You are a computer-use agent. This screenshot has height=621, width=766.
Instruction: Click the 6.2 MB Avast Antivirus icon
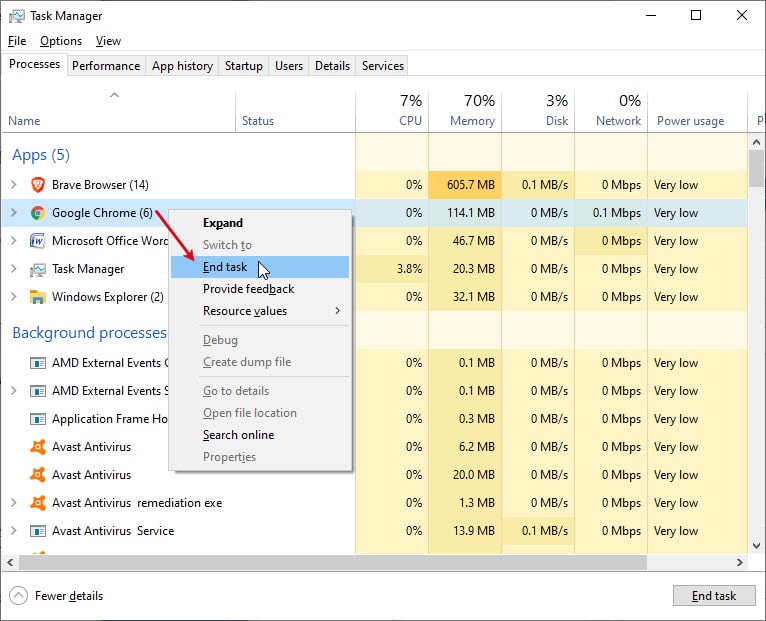[x=38, y=447]
